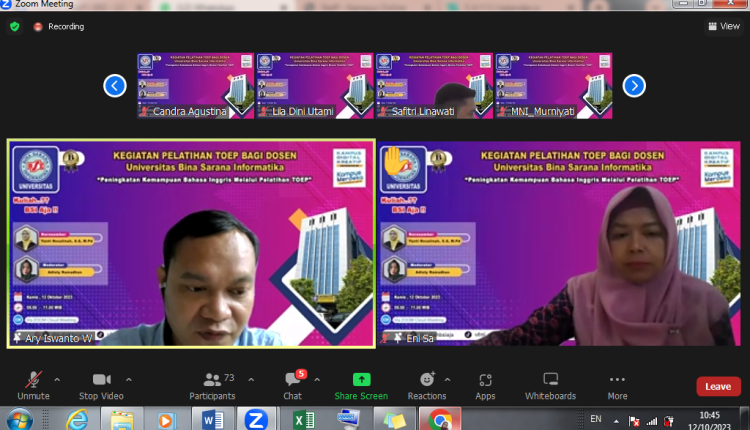Open More options menu
Viewport: 750px width, 430px height.
click(x=618, y=386)
